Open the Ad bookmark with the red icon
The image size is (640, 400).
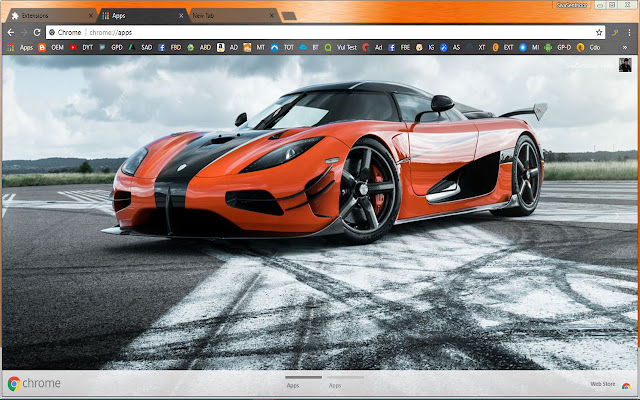372,47
